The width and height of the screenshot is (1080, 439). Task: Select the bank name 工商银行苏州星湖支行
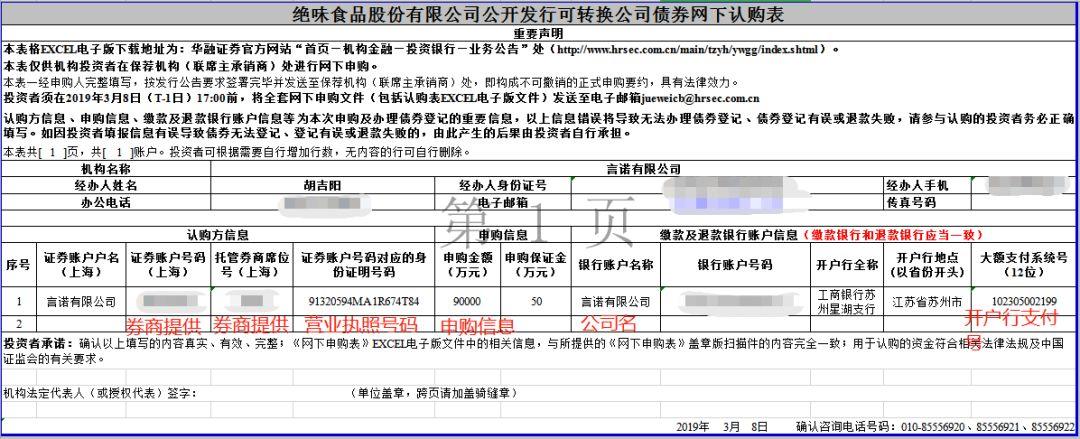tap(847, 302)
